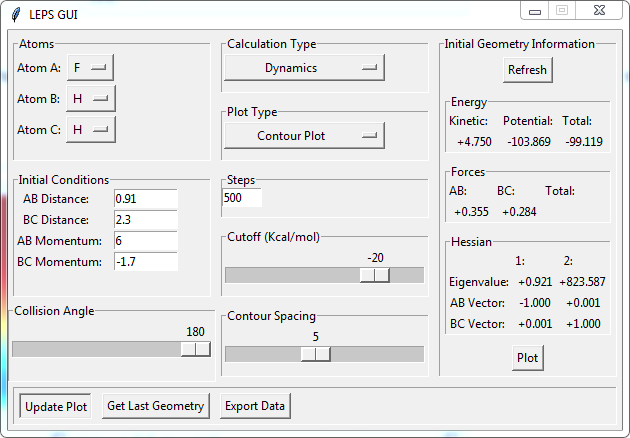This screenshot has height=438, width=630.
Task: Focus the AB Distance input field
Action: point(145,199)
